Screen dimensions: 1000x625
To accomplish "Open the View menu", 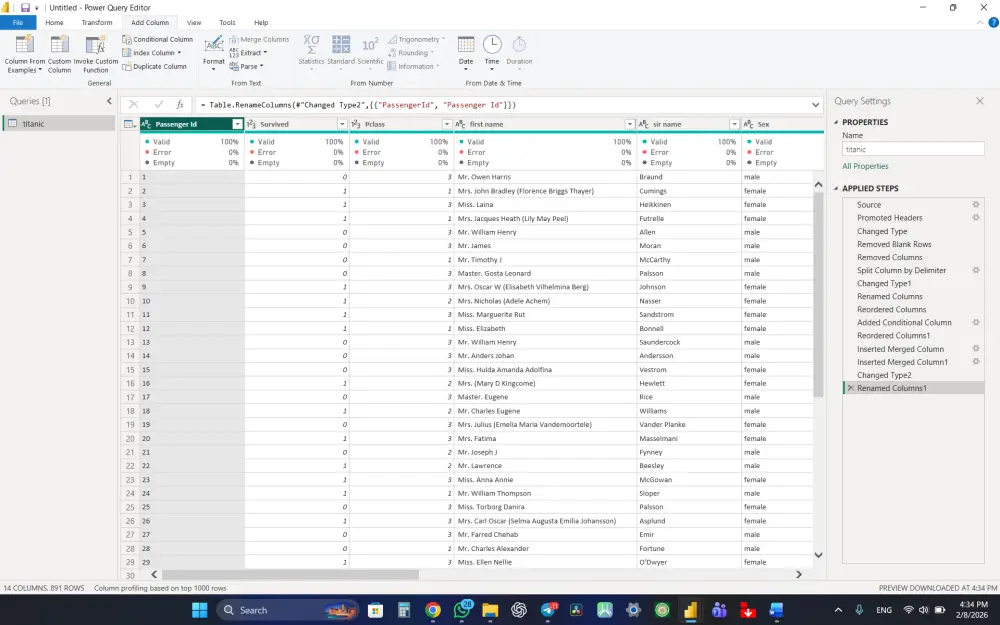I will 194,21.
